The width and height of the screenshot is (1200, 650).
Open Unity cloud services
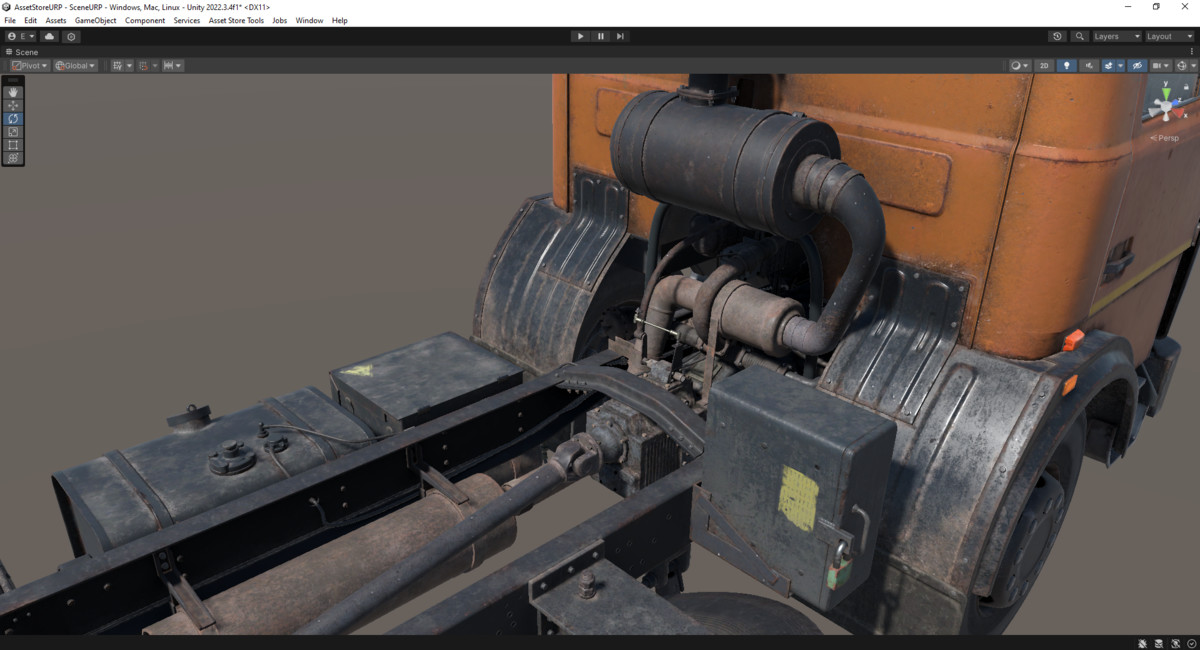49,36
